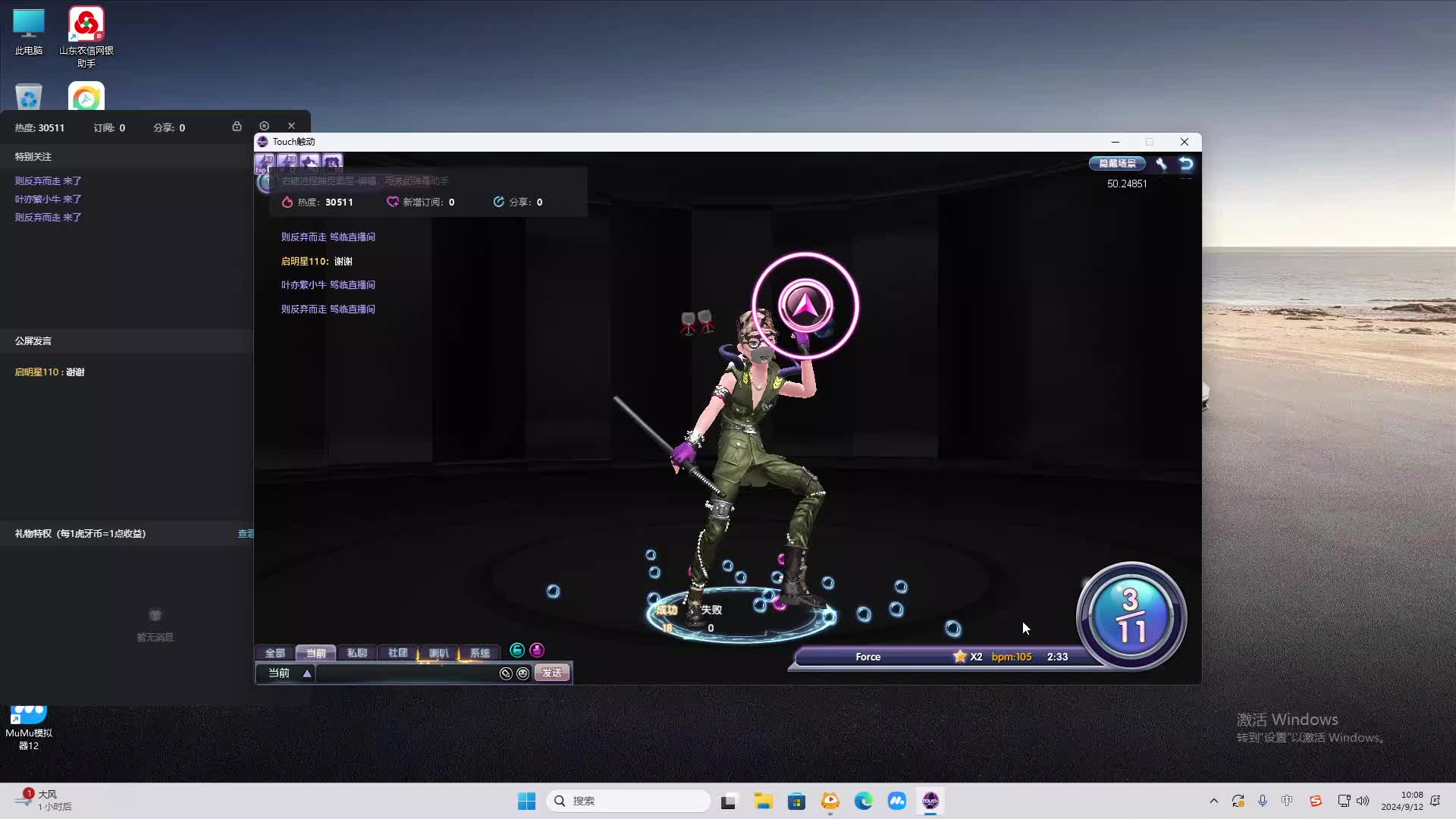Toggle the 隐藏场景 hide scene button
The height and width of the screenshot is (819, 1456).
click(x=1117, y=163)
